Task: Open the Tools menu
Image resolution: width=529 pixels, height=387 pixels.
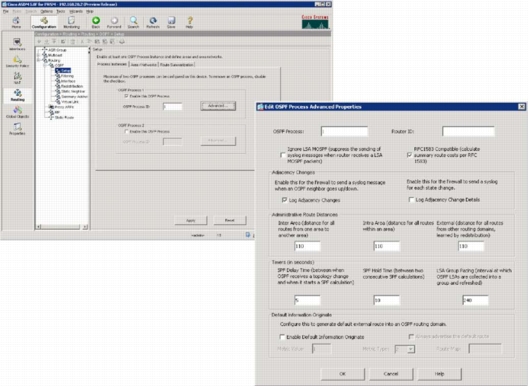Action: click(60, 11)
